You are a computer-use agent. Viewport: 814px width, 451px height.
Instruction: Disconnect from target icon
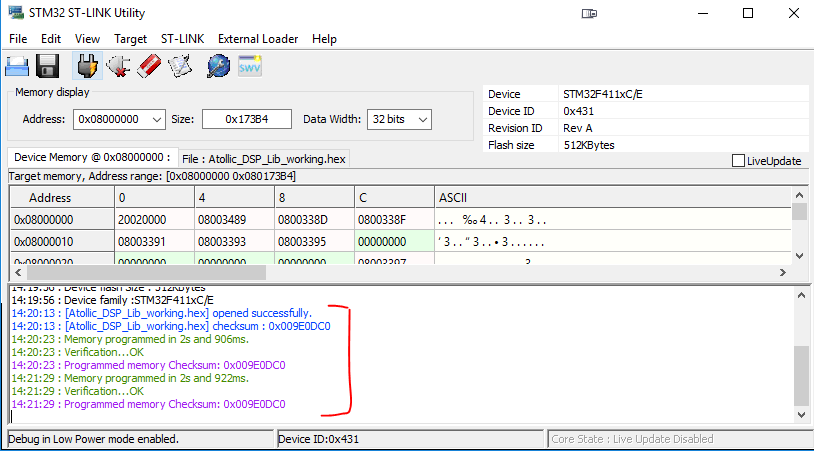point(118,66)
